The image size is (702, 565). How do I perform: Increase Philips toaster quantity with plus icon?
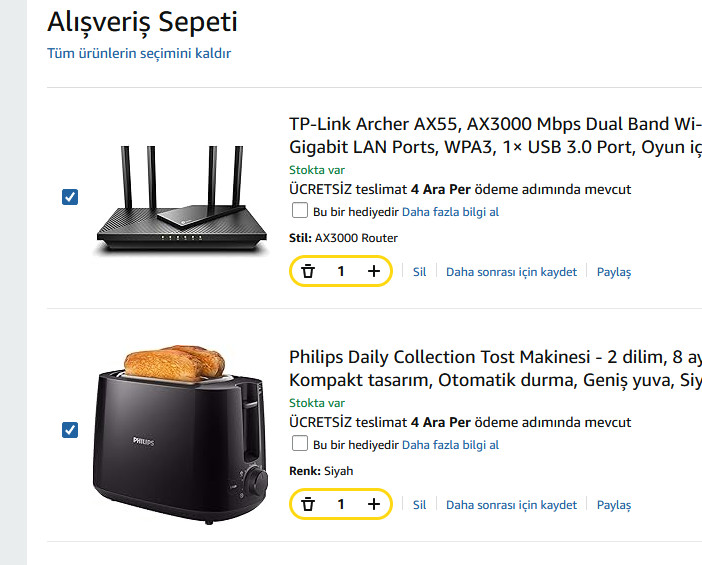coord(374,504)
